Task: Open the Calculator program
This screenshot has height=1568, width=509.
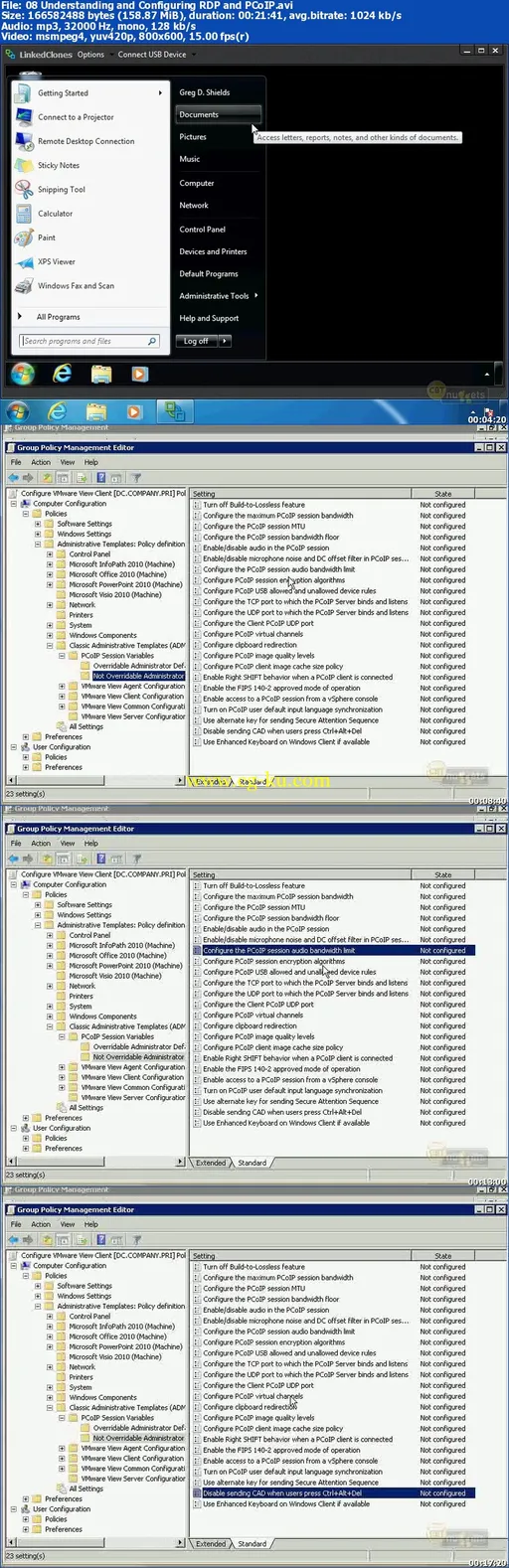Action: click(x=55, y=214)
